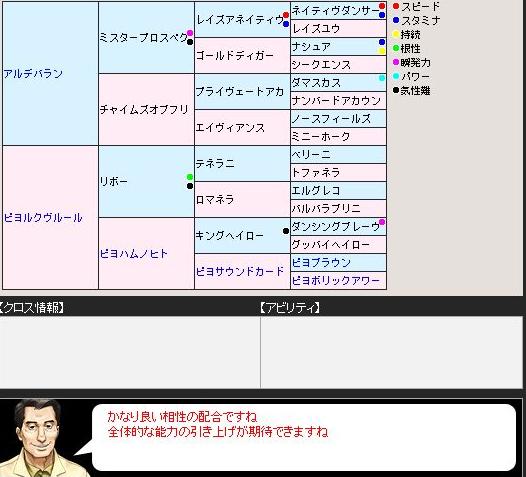Click the black dot on リボー cell

pos(190,186)
